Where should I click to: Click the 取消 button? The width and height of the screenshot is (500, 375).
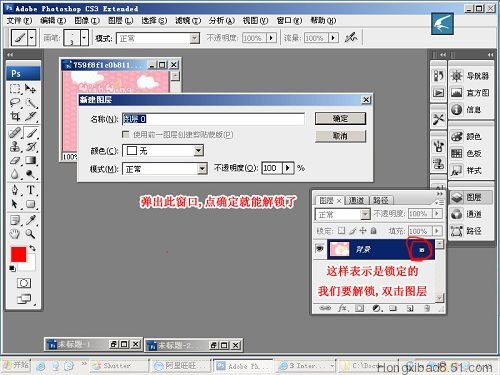pyautogui.click(x=340, y=136)
